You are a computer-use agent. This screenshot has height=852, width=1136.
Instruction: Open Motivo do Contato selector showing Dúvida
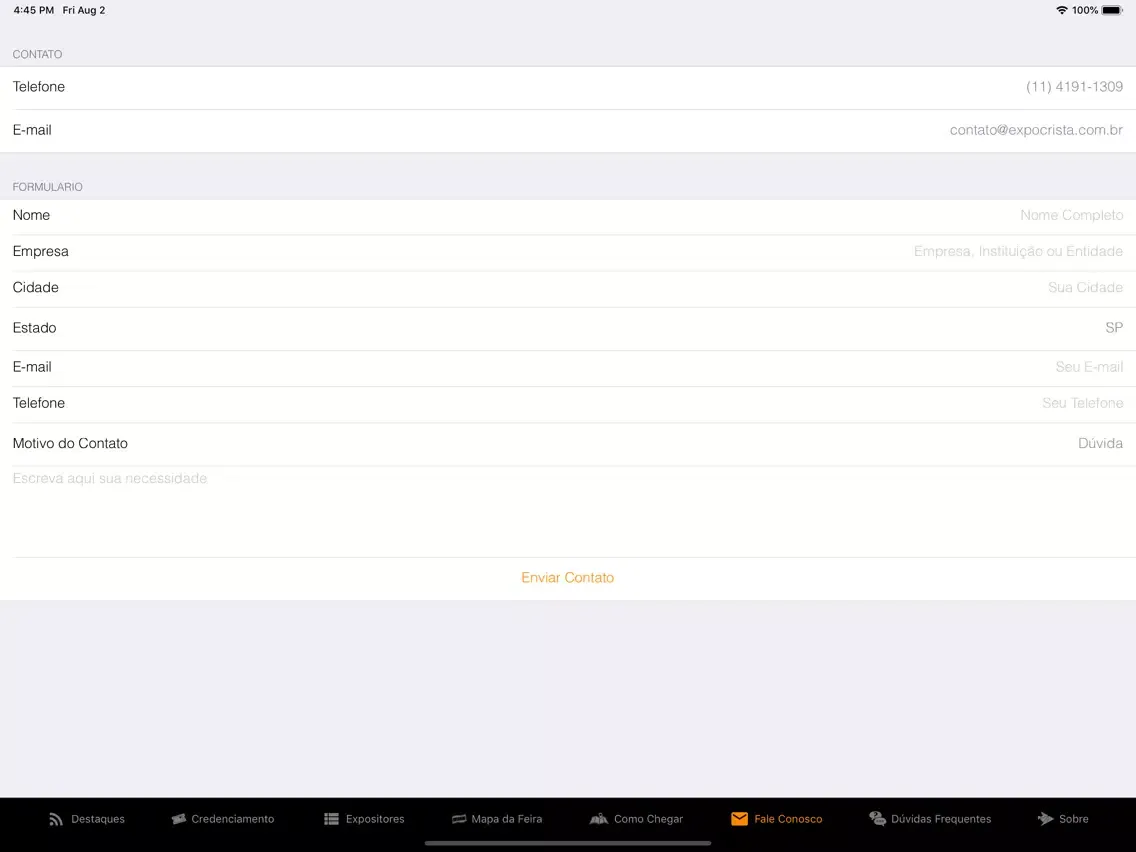point(568,443)
